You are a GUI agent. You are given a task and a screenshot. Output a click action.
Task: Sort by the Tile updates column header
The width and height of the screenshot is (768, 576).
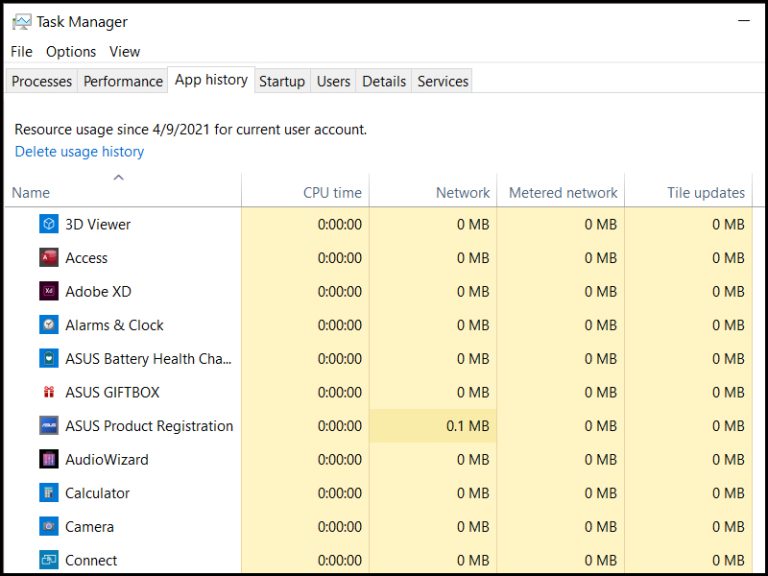[689, 192]
